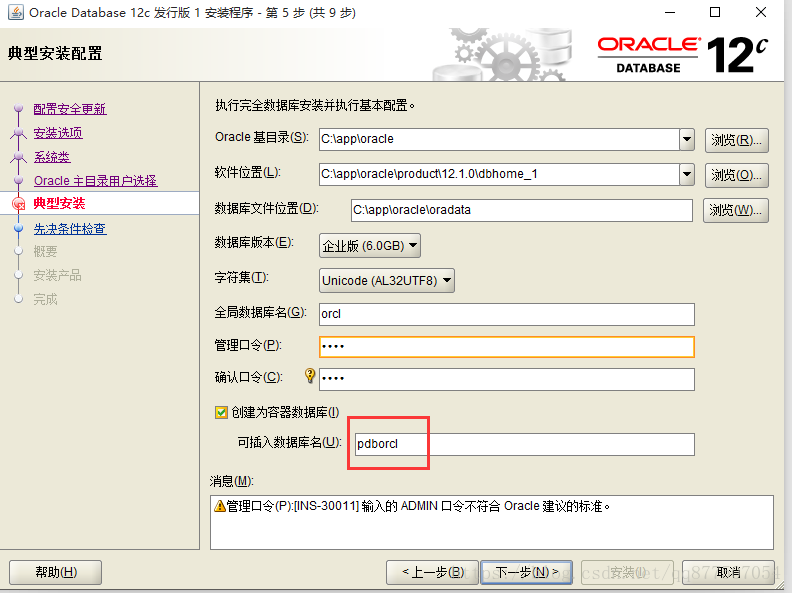Open the 数据库版本 企业版 (6.0GB) dropdown

tap(370, 245)
